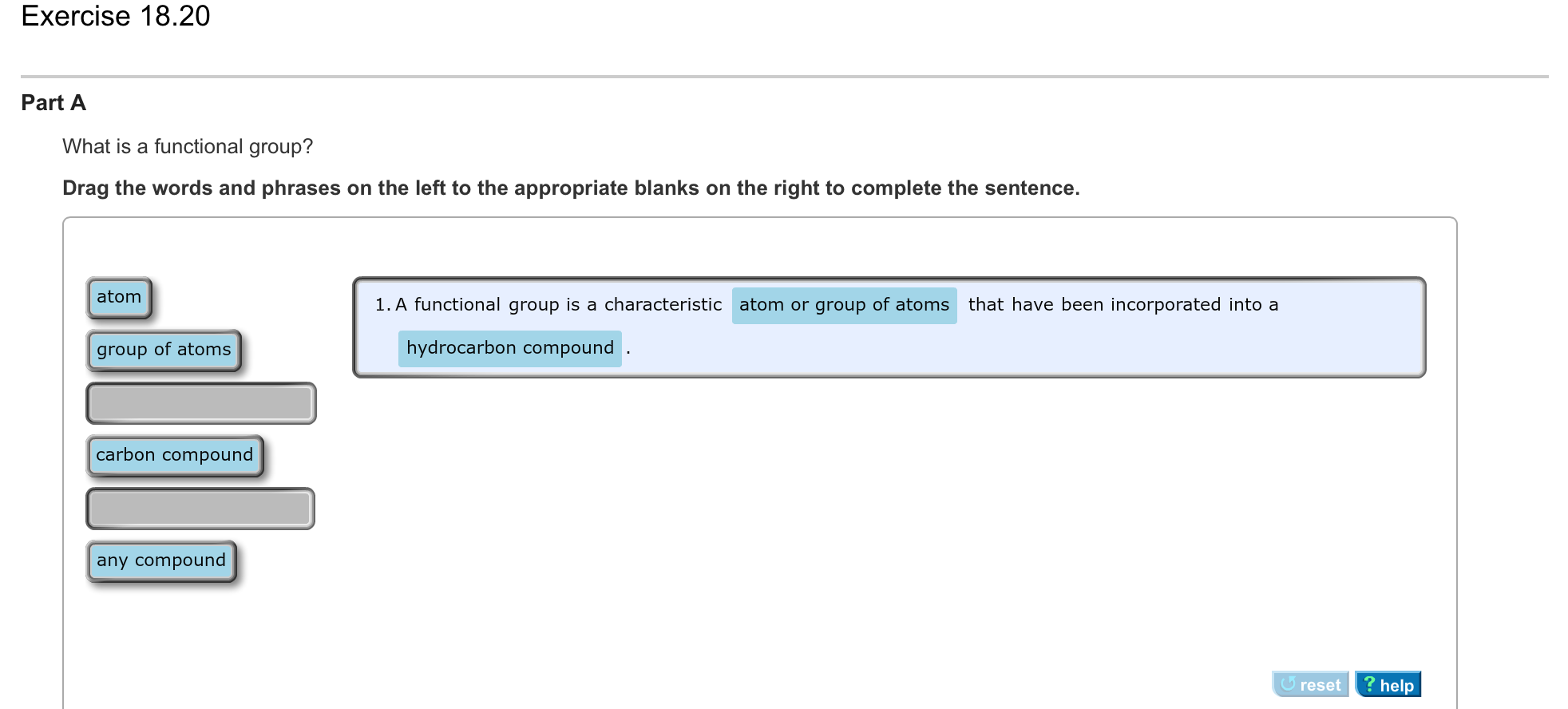Click the Exercise 18.20 heading
Screen dimensions: 1568x709
point(116,16)
